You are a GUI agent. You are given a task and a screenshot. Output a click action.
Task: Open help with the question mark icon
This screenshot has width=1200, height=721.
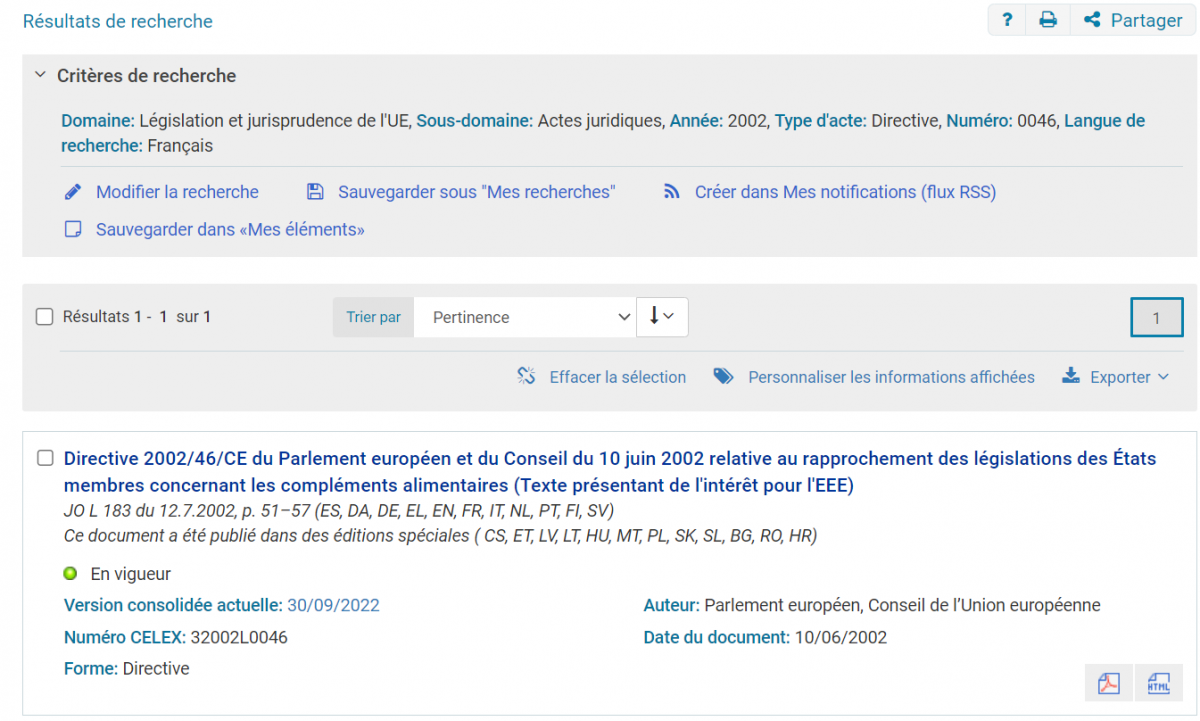[x=1008, y=20]
